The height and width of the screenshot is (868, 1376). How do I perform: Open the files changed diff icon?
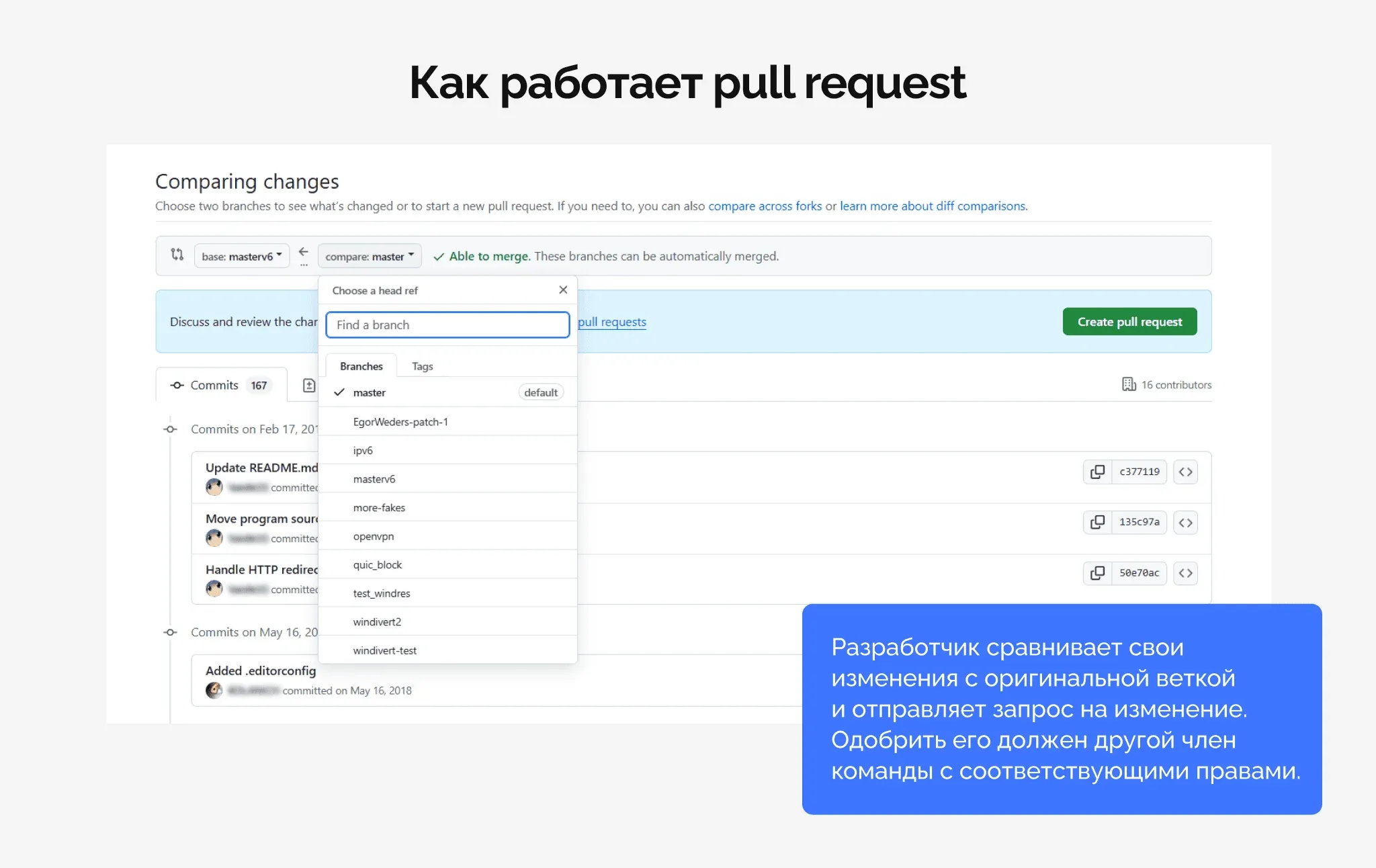309,384
